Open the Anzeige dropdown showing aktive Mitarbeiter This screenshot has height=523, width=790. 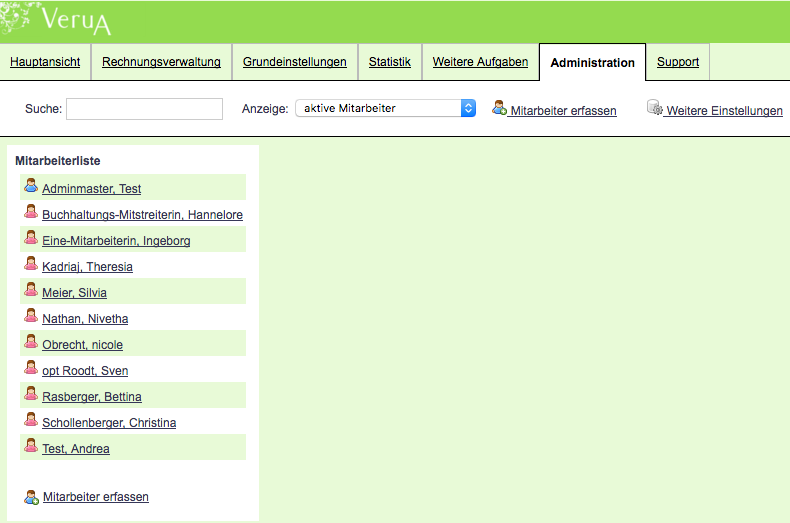[385, 108]
